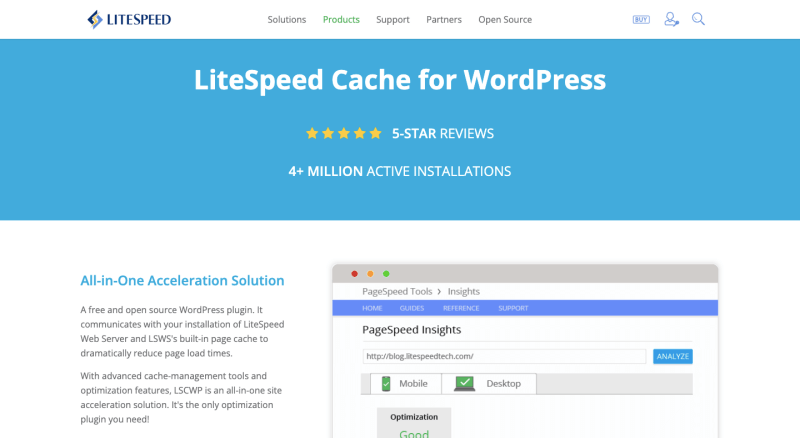This screenshot has width=800, height=438.
Task: Click HOME in the blue bar
Action: pyautogui.click(x=372, y=308)
